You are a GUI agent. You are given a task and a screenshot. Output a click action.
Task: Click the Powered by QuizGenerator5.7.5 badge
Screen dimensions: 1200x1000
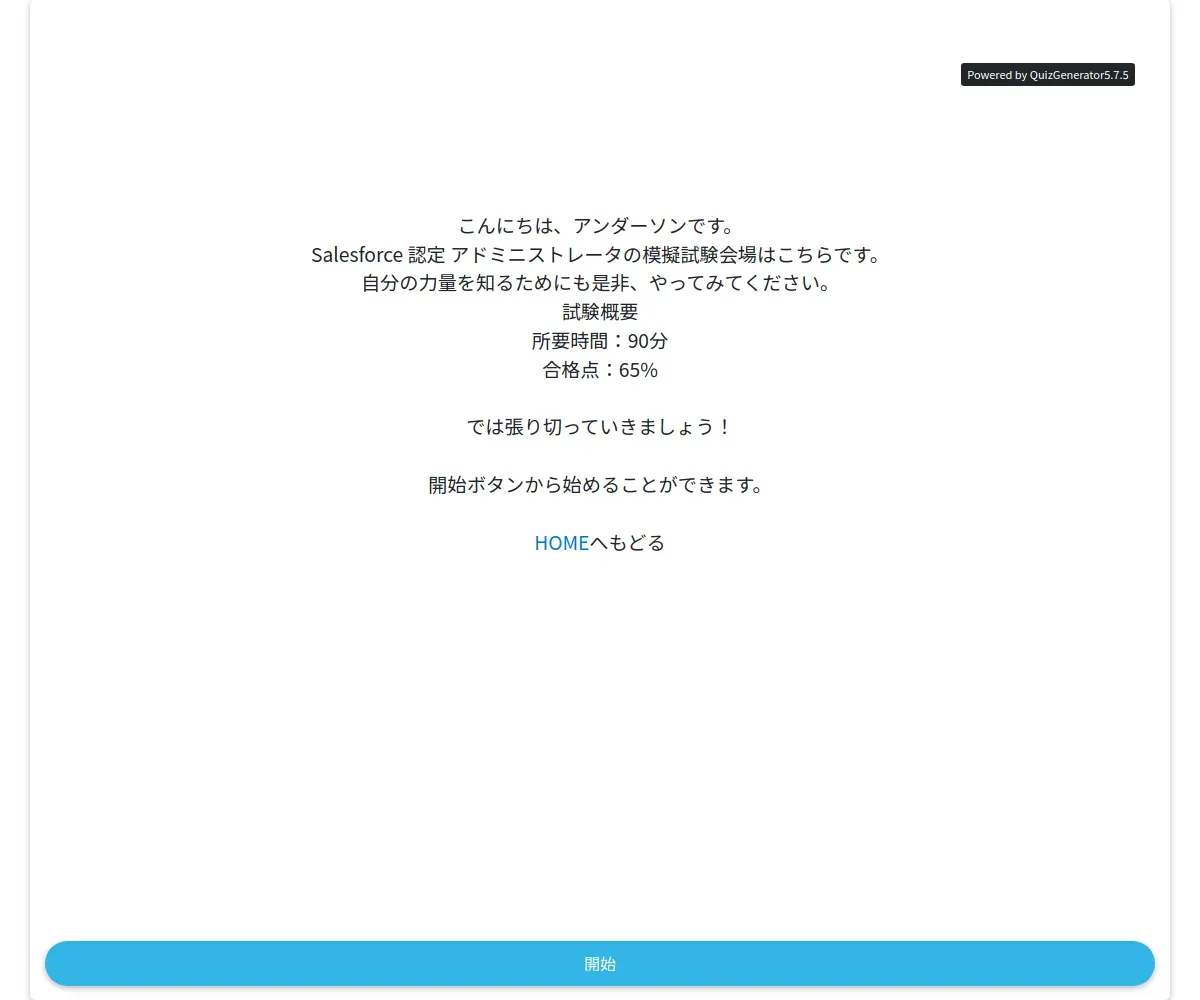1048,75
